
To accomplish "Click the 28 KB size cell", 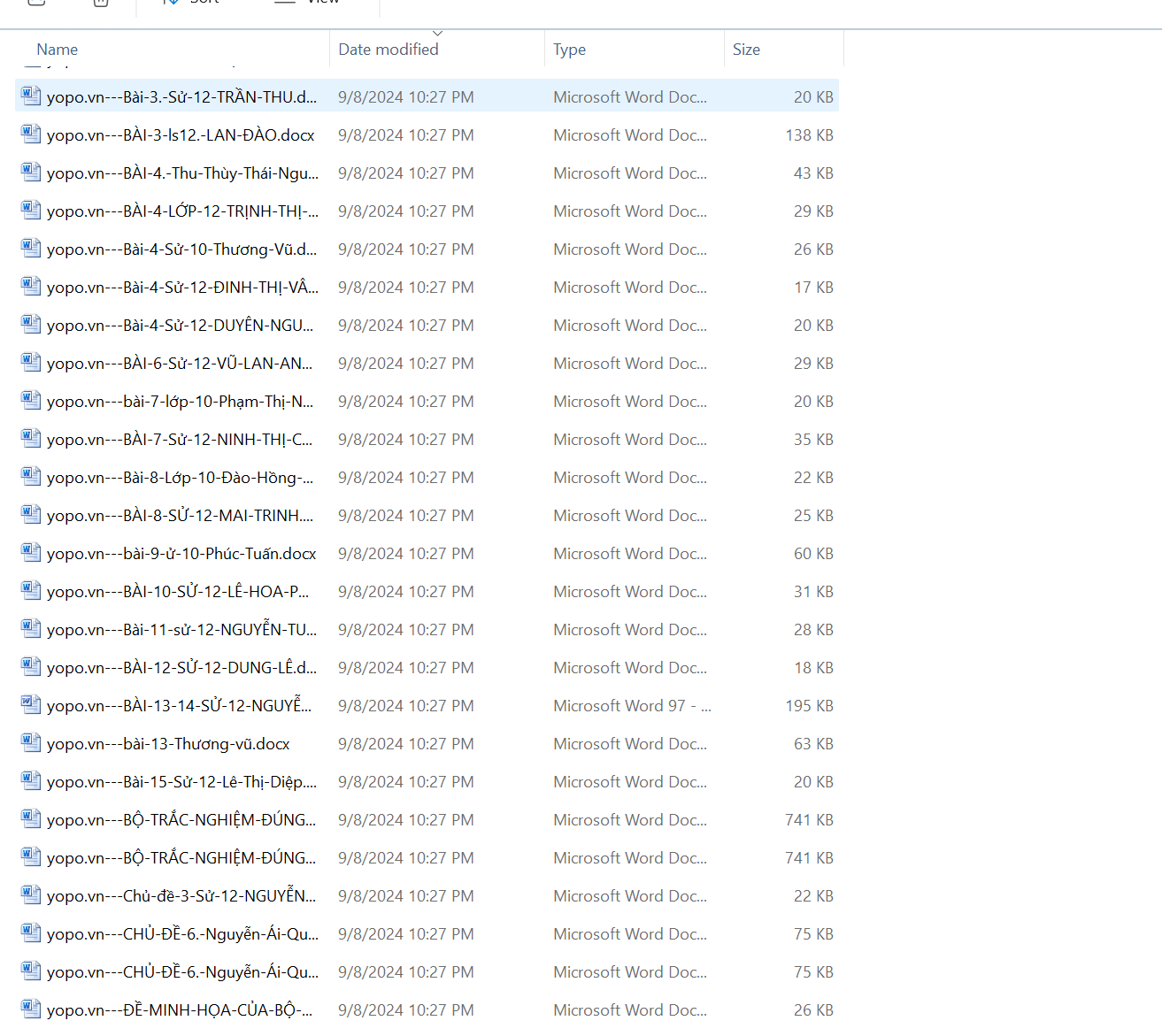I will 813,630.
